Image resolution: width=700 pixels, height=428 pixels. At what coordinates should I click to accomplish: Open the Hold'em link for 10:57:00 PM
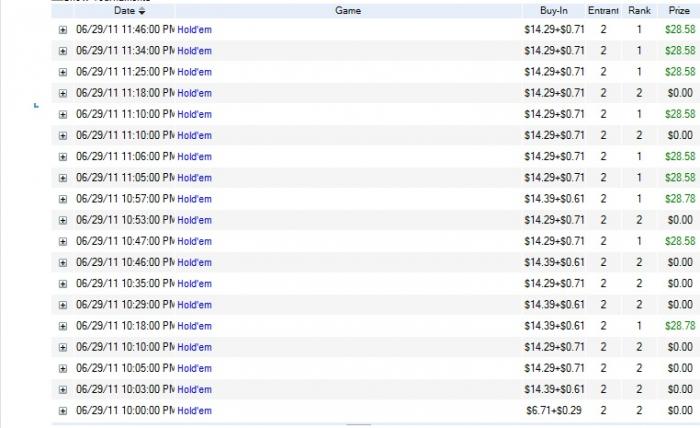194,199
